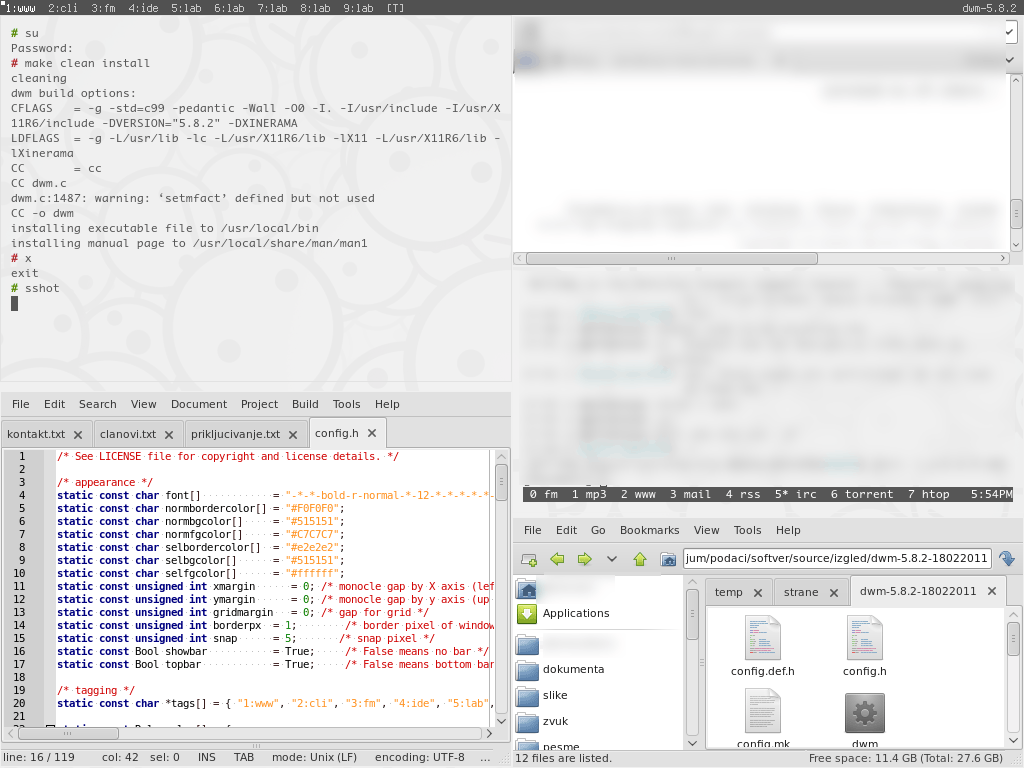Click the Forward arrow in the file manager toolbar
This screenshot has height=768, width=1024.
(x=585, y=559)
